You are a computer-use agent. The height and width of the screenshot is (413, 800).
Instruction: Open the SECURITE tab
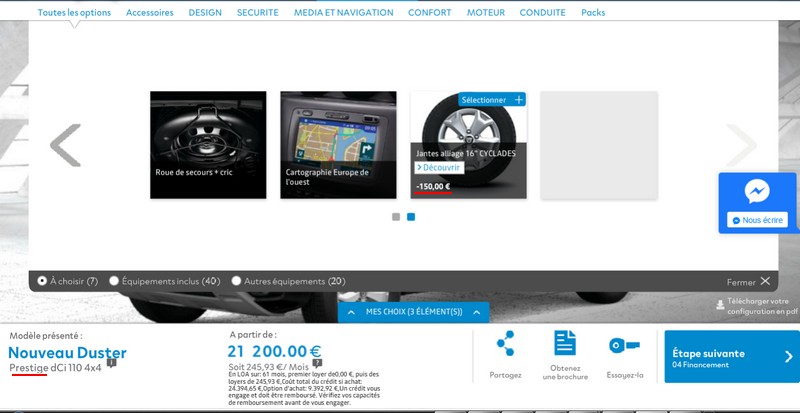258,13
